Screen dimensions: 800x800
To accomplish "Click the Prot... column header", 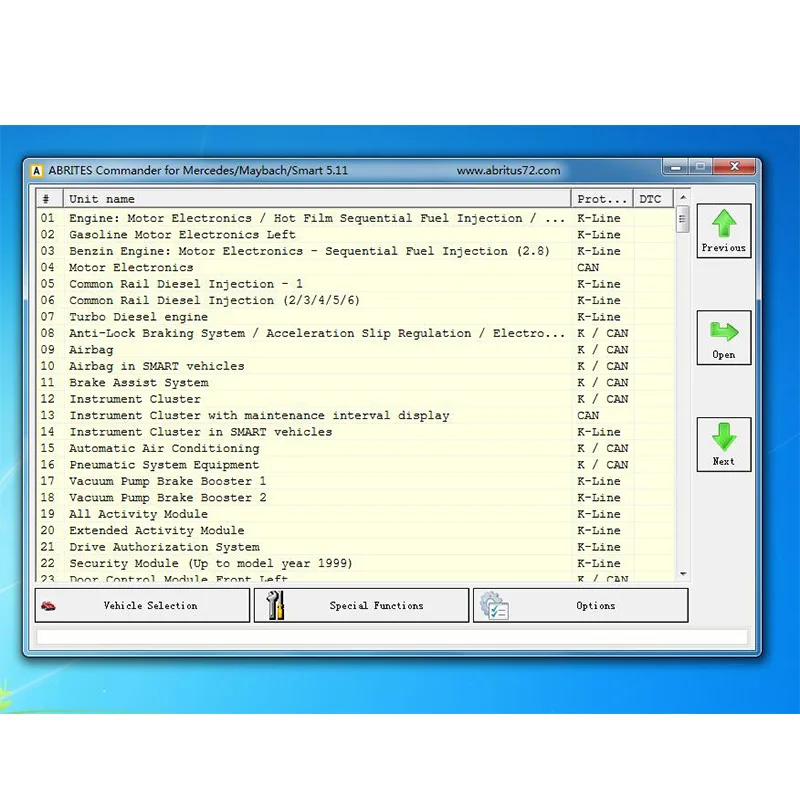I will (602, 198).
